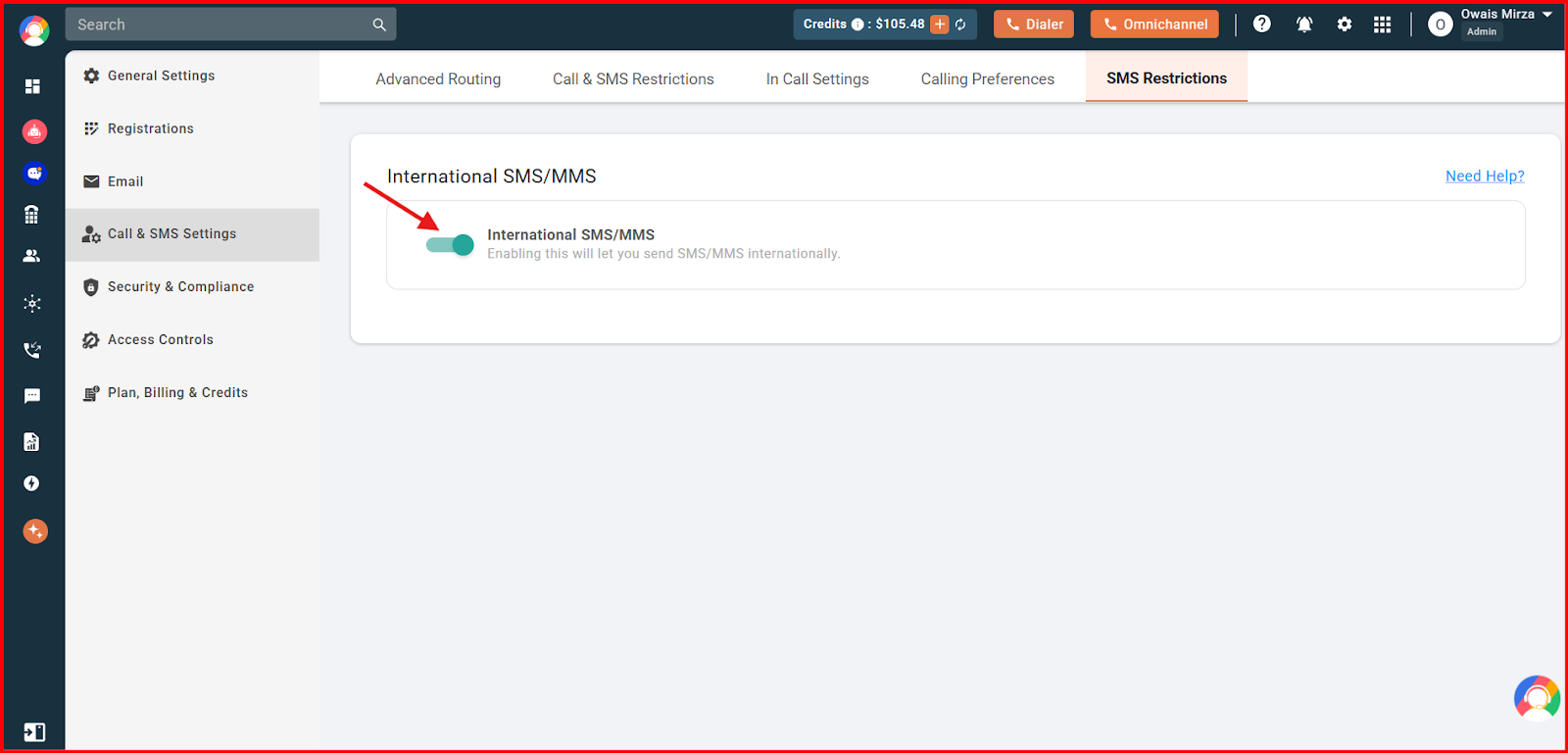Open Security & Compliance in sidebar
The width and height of the screenshot is (1568, 753).
192,287
